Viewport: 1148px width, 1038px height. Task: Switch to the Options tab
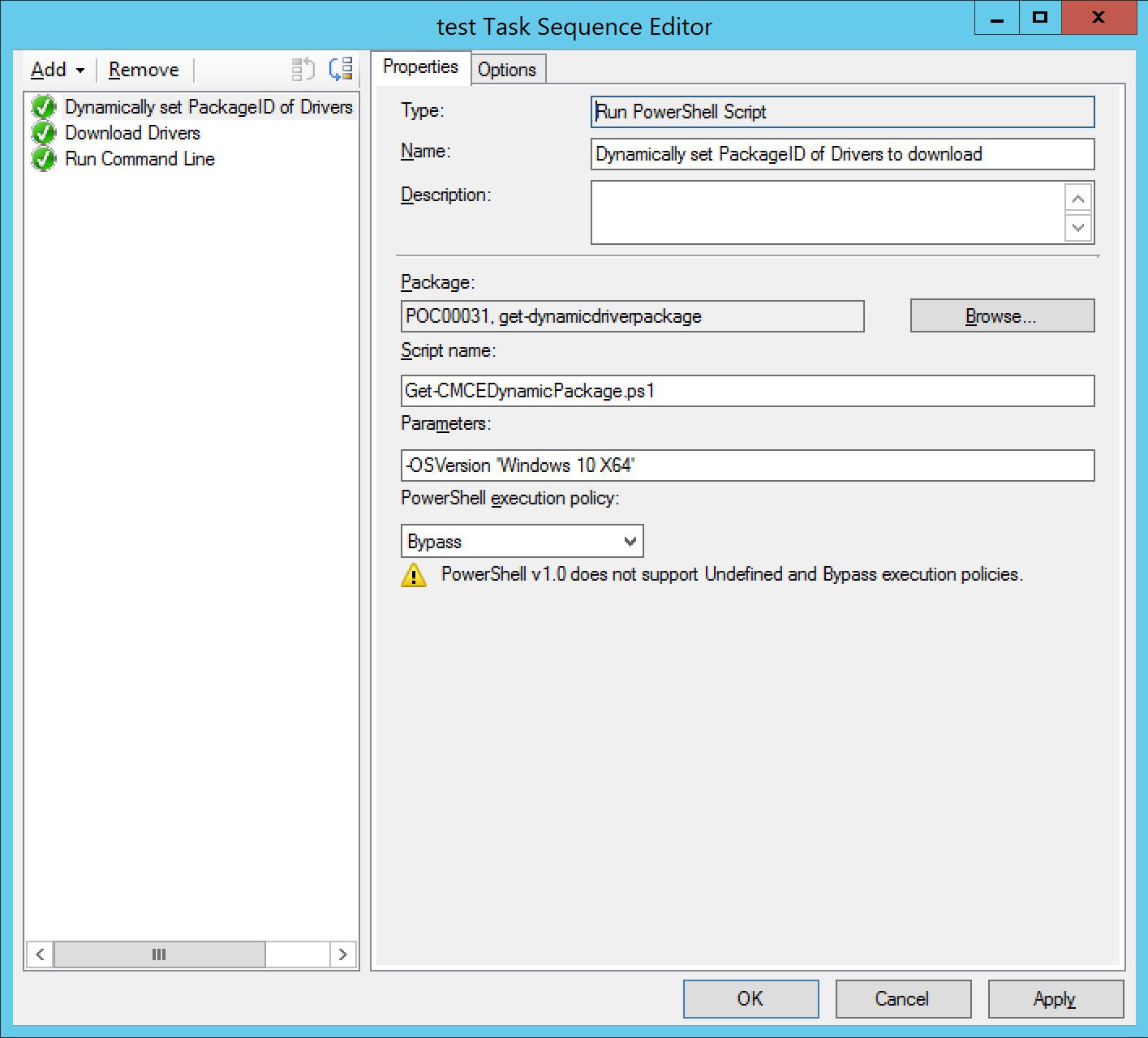(507, 70)
